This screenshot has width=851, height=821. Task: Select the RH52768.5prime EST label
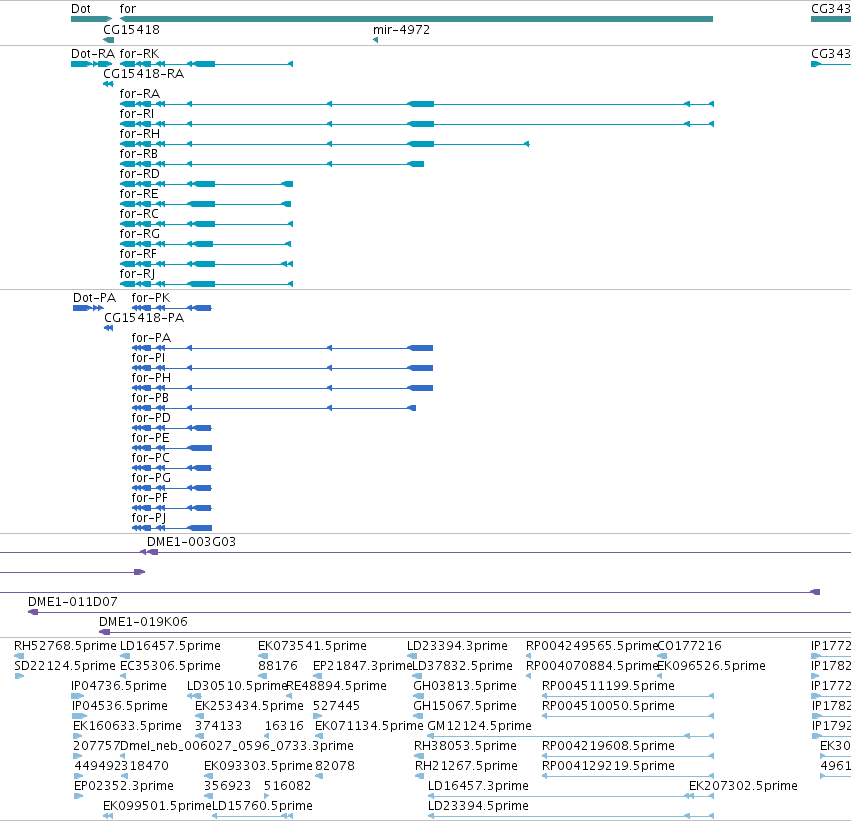pos(65,646)
